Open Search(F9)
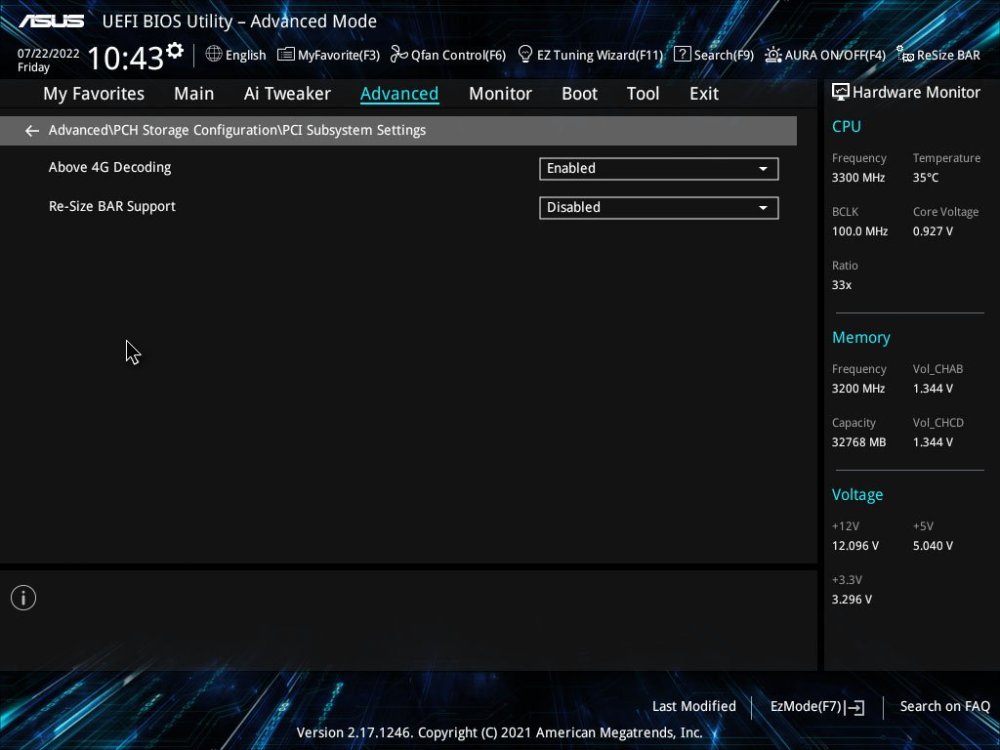The image size is (1000, 750). click(x=714, y=55)
